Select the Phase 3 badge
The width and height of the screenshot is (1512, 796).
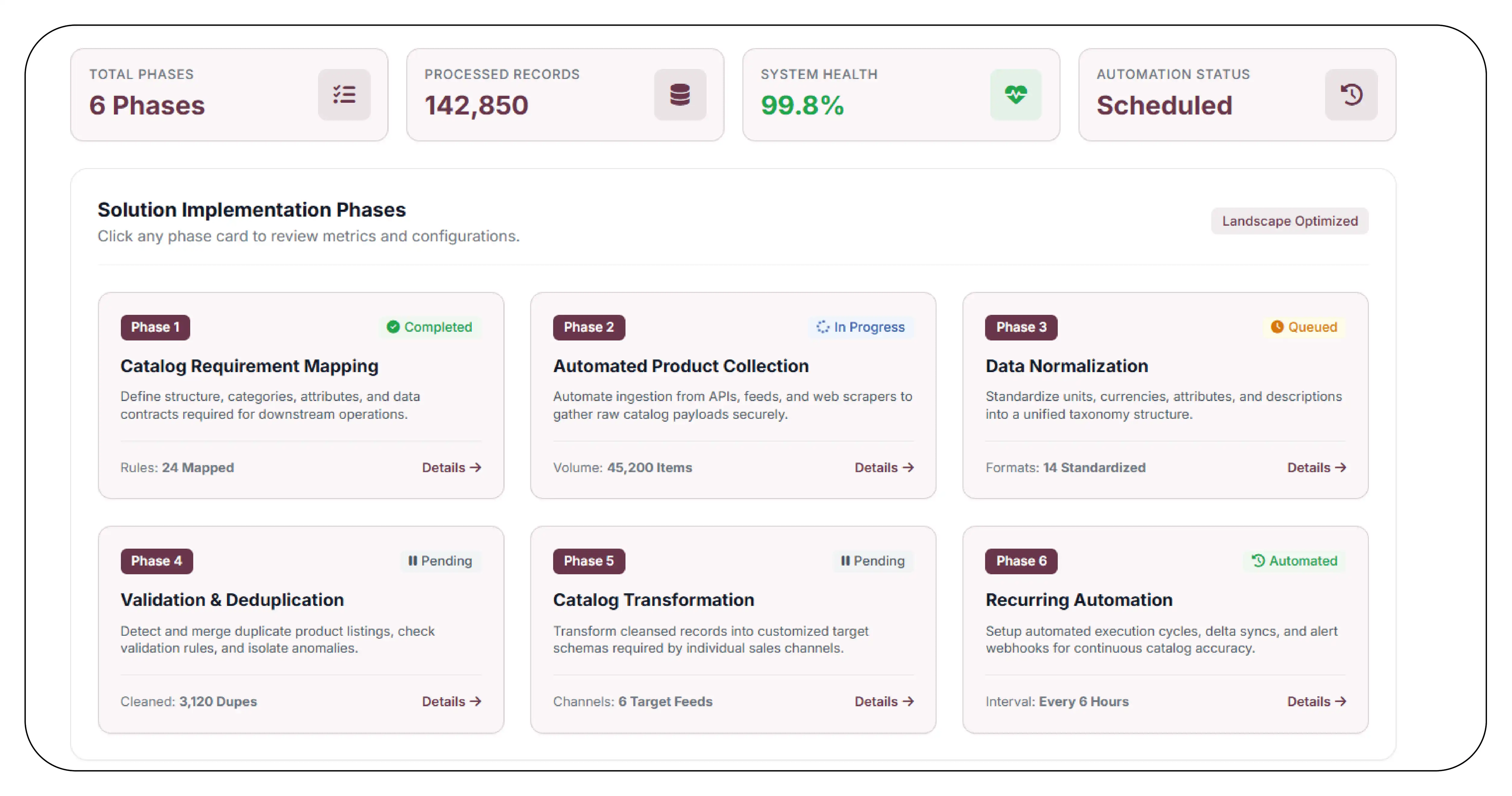pos(1021,327)
